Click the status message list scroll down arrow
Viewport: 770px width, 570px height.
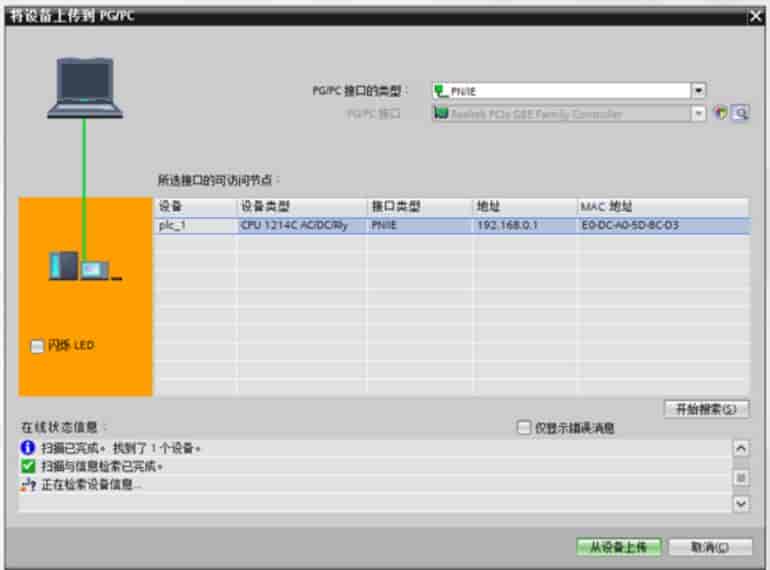741,504
